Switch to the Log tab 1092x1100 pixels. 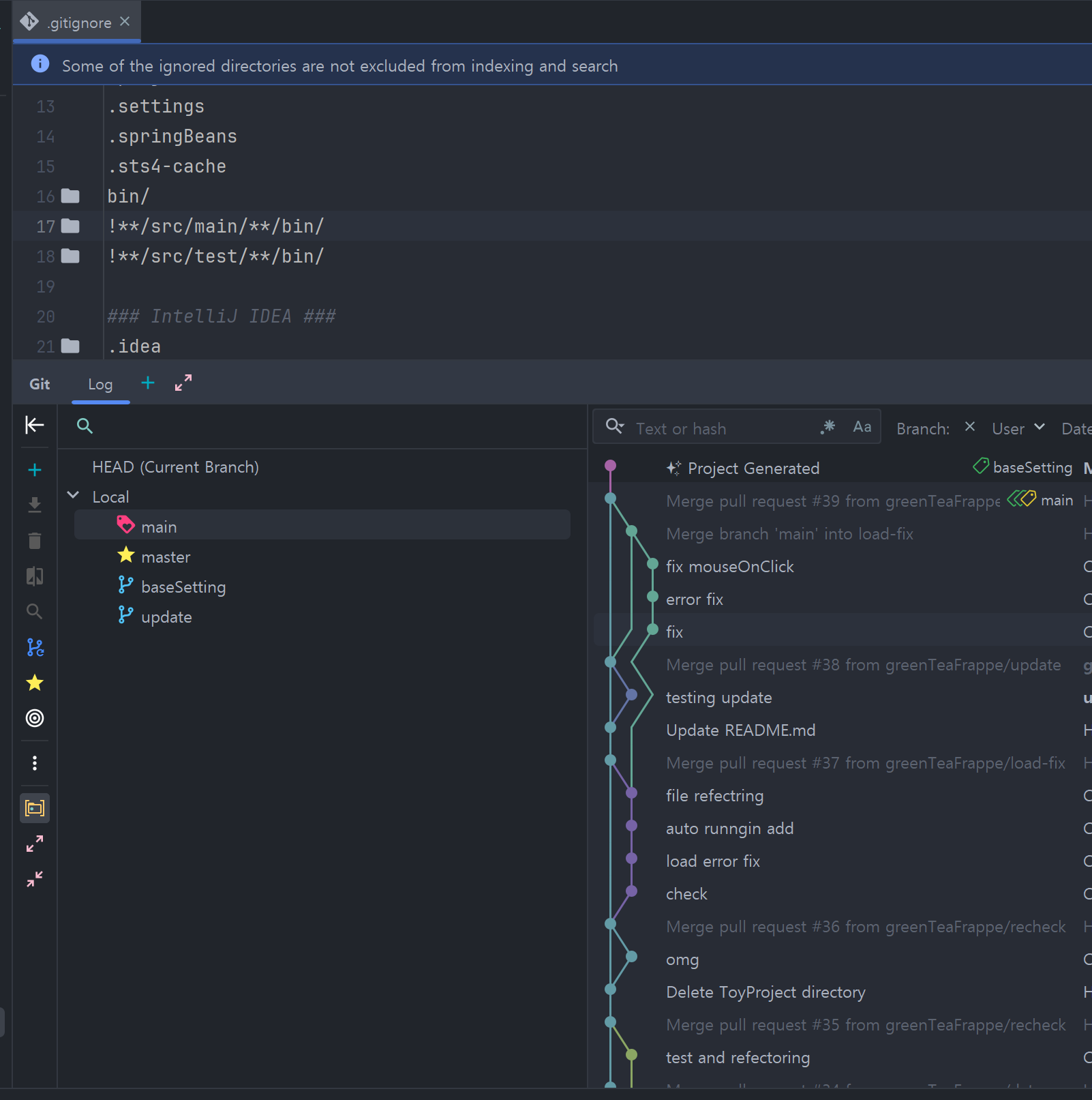(x=100, y=385)
